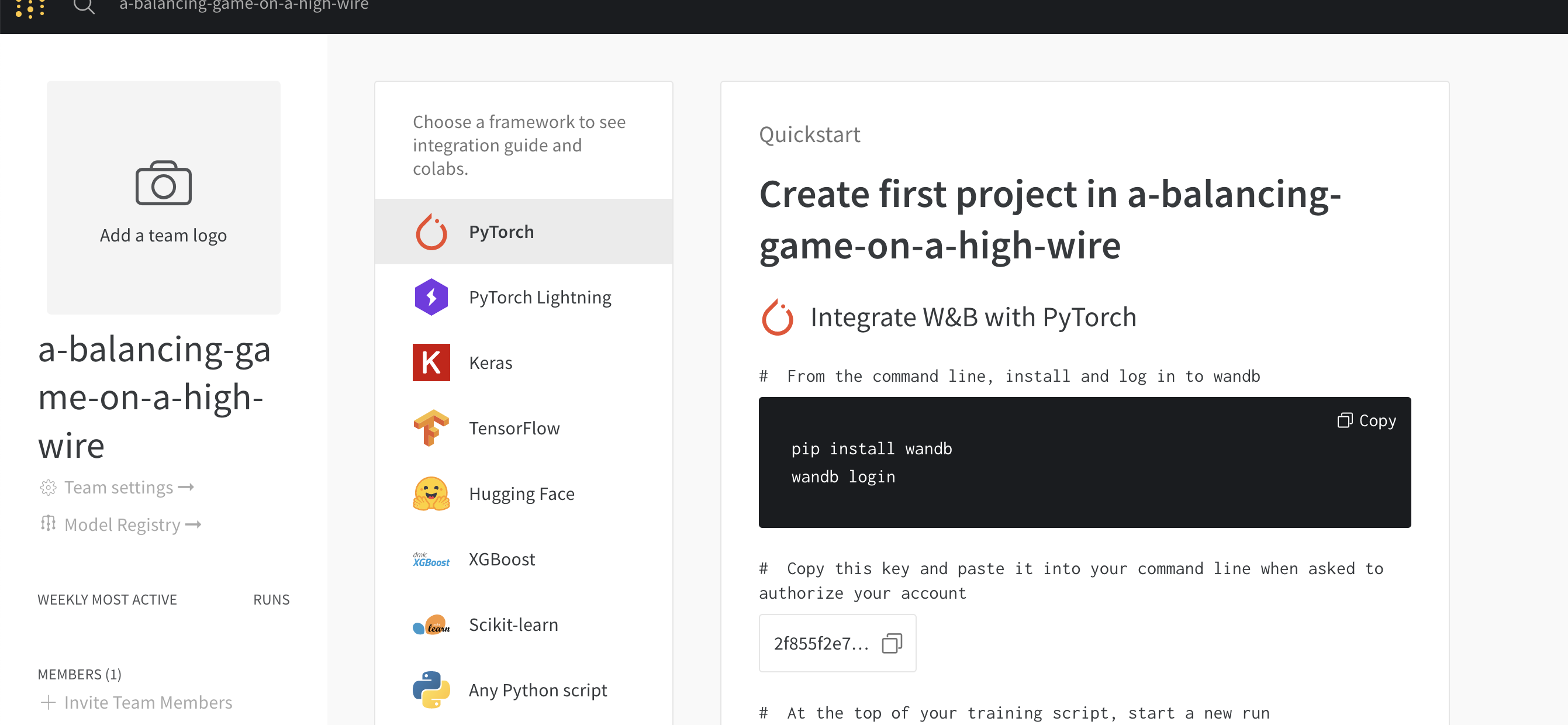
Task: Choose the Keras red K icon
Action: (x=431, y=363)
